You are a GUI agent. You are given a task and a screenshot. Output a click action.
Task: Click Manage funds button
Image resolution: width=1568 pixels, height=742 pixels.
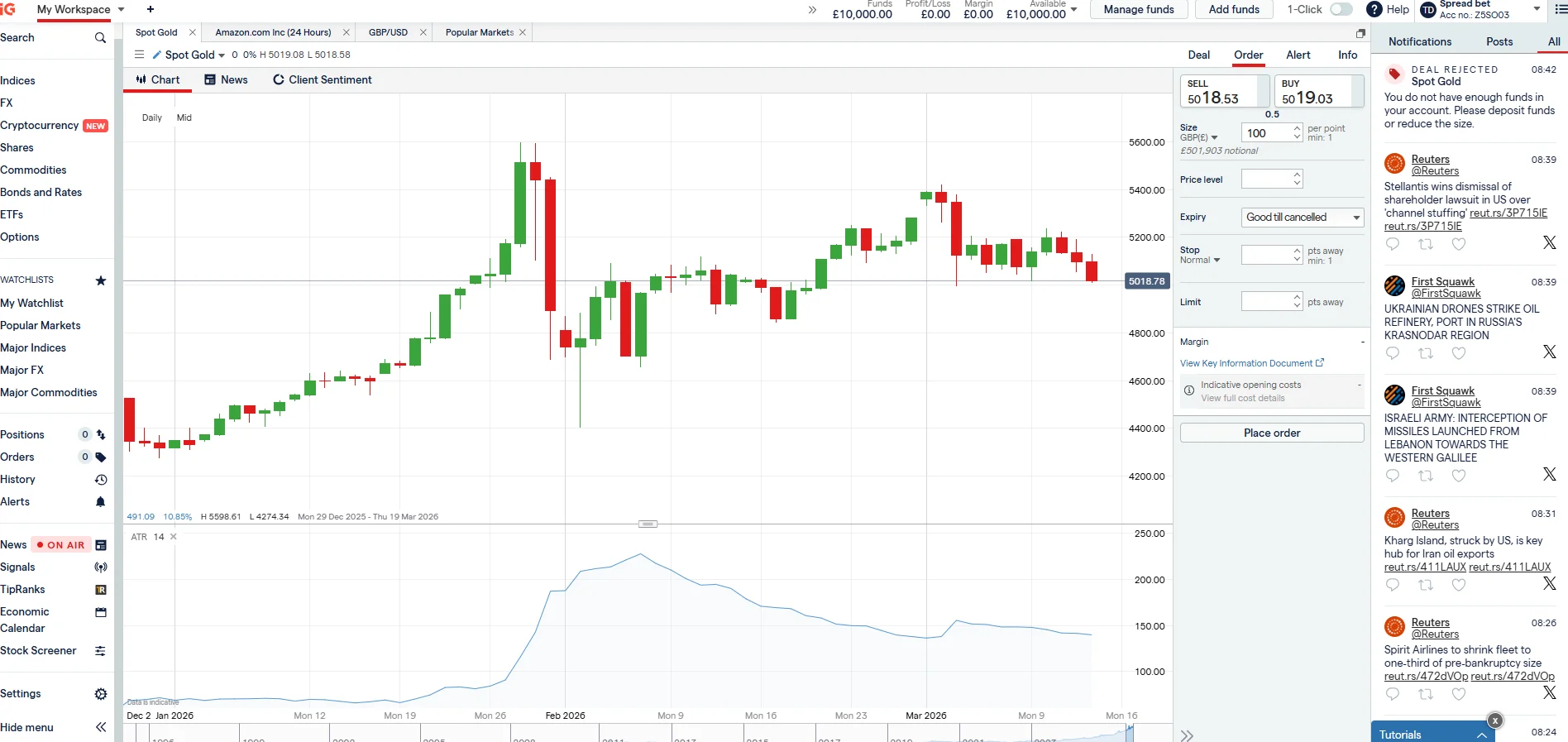[x=1139, y=9]
